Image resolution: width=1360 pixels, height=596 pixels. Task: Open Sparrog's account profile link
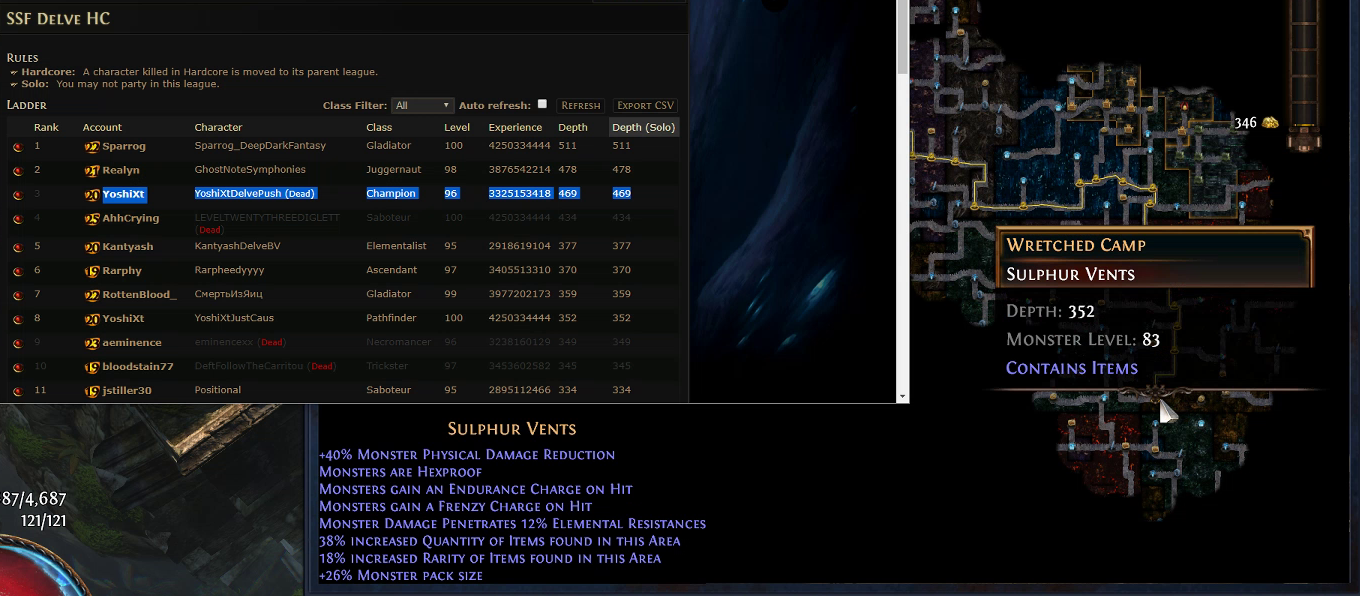[x=124, y=146]
